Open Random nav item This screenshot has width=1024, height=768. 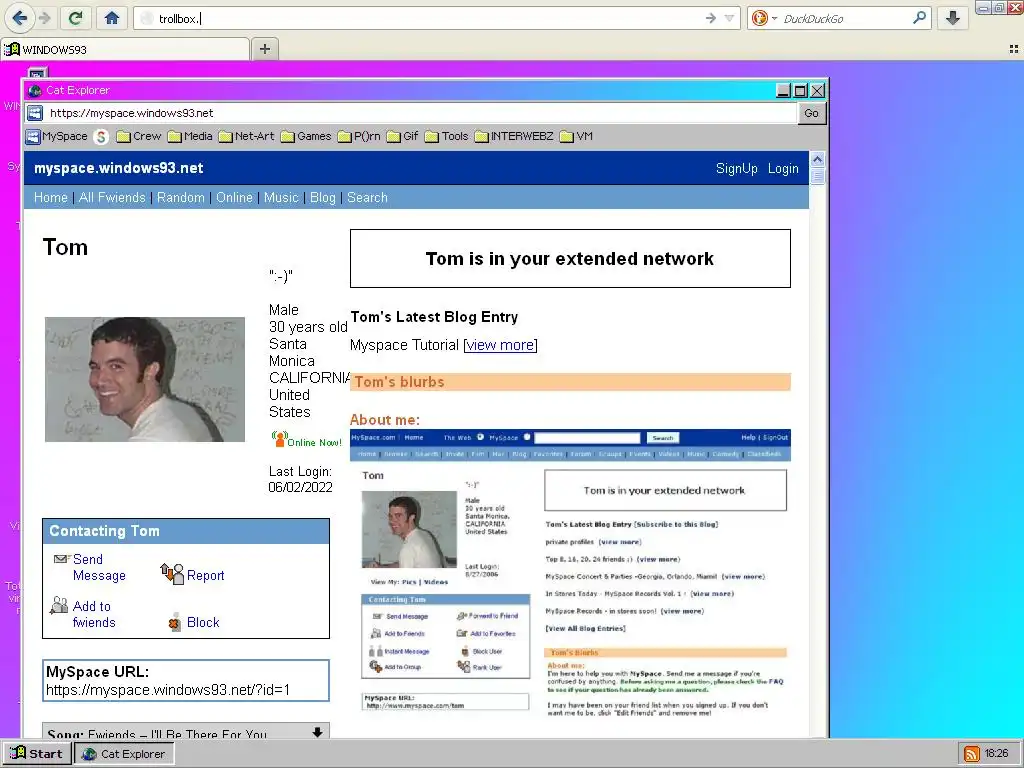coord(180,197)
